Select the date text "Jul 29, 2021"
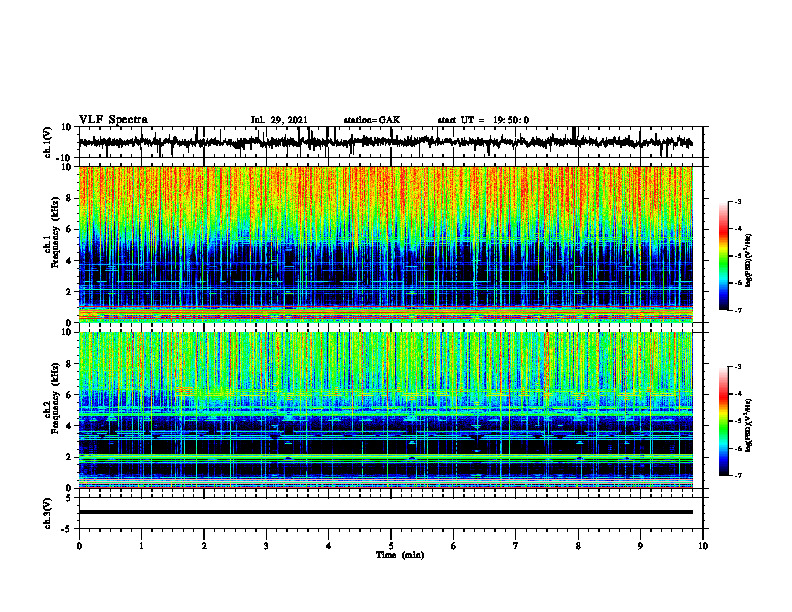The width and height of the screenshot is (792, 612). 279,120
